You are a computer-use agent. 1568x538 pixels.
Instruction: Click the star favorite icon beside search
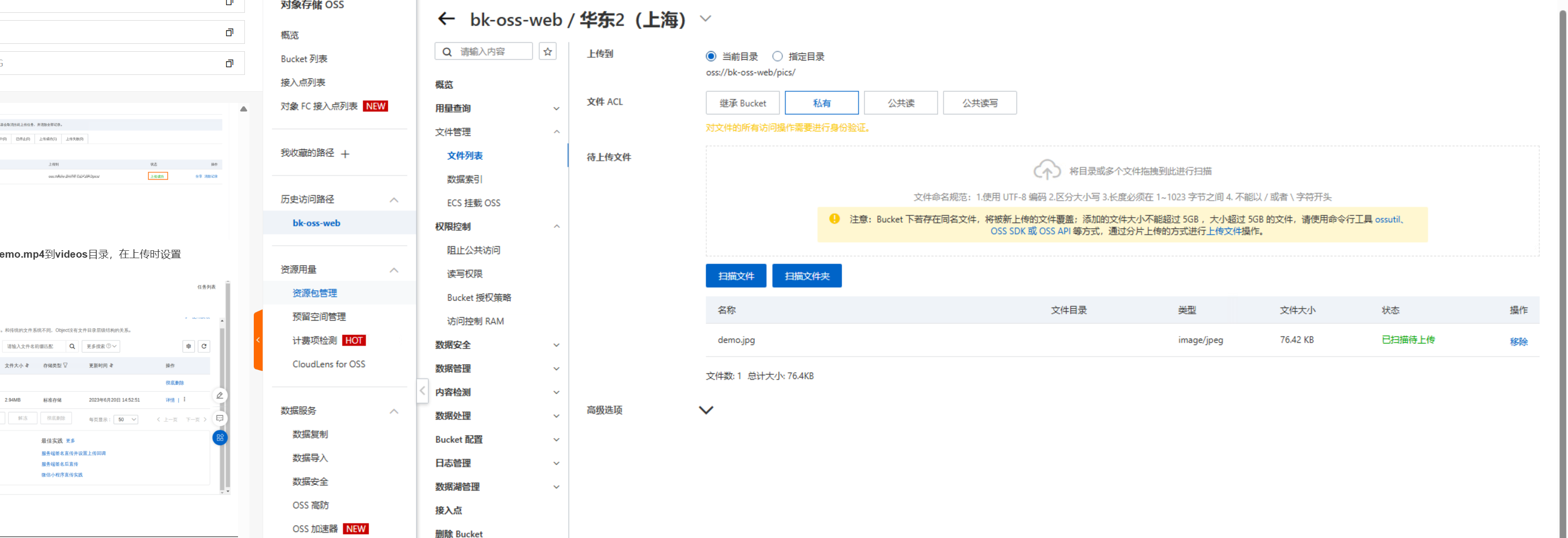point(547,52)
